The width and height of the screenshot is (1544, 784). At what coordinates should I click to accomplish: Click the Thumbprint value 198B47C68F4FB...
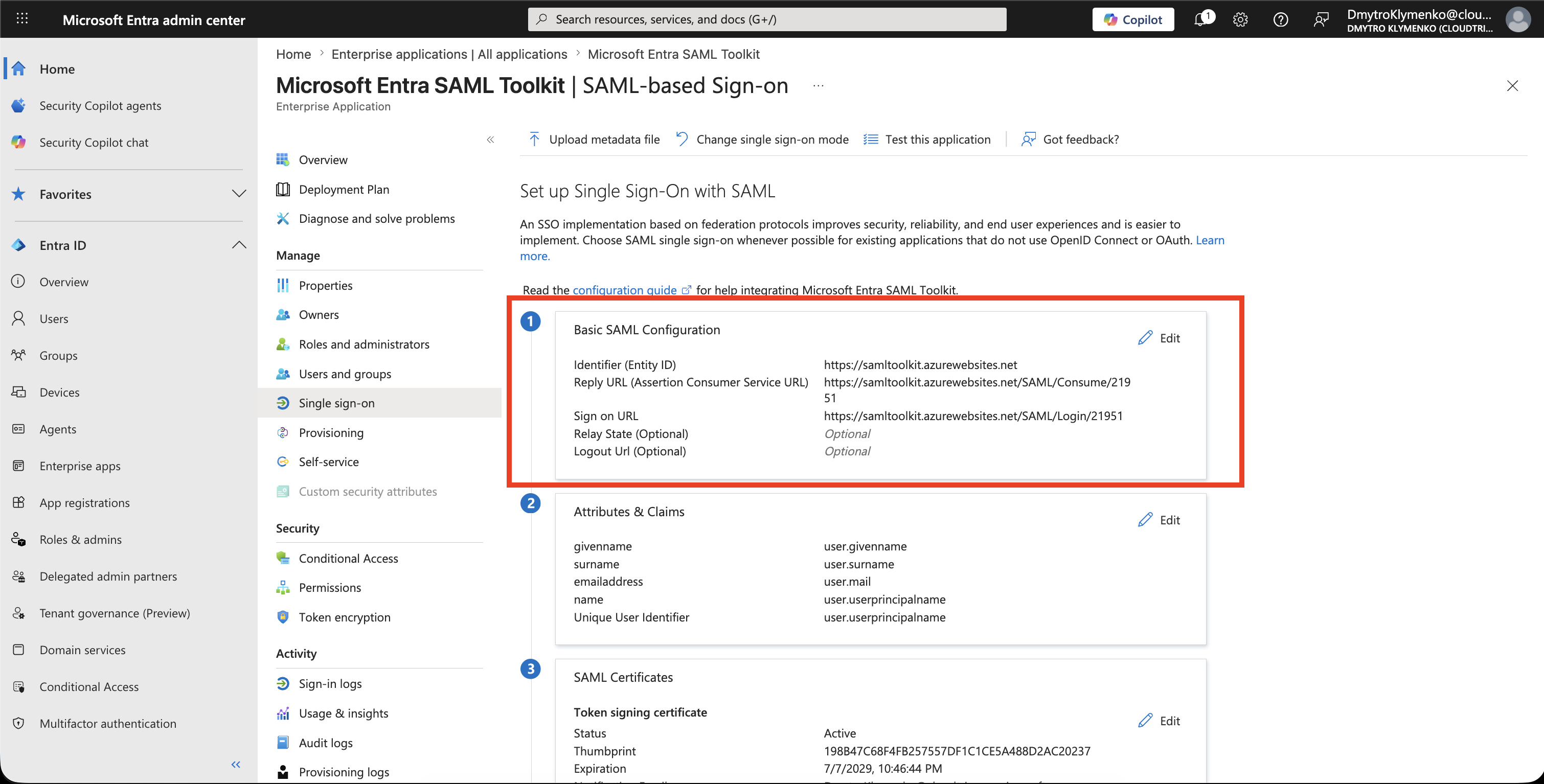tap(957, 751)
